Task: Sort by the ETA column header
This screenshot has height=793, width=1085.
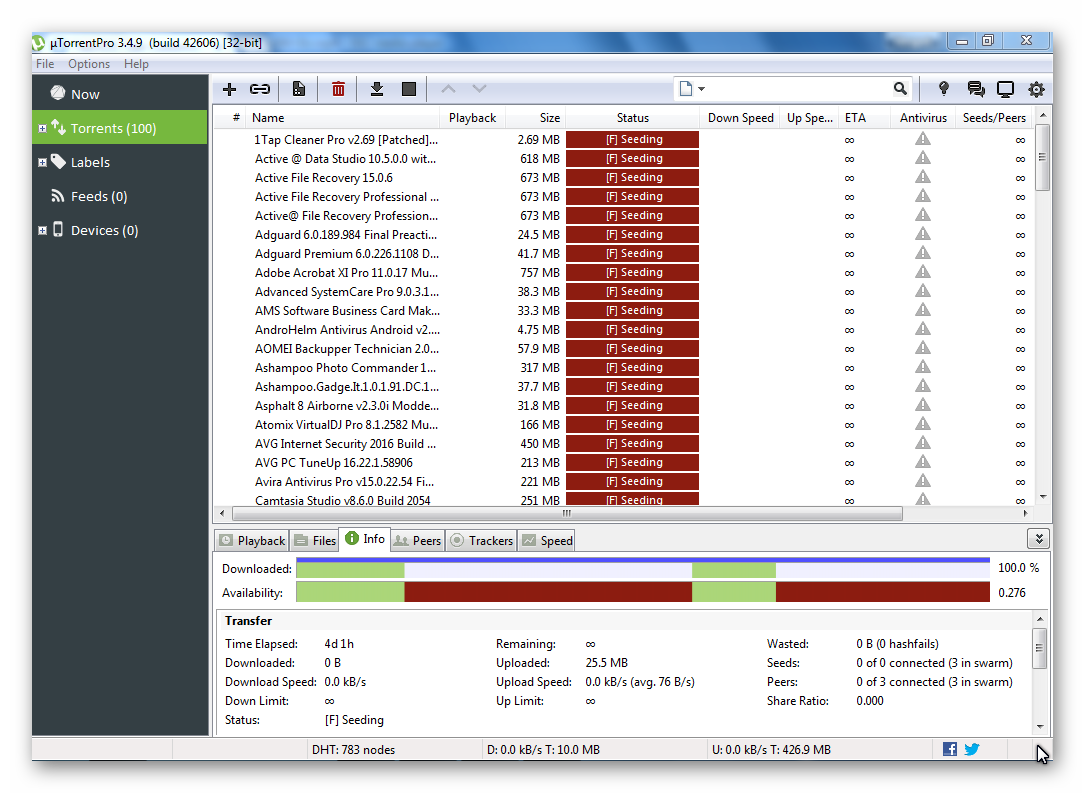Action: [x=864, y=118]
